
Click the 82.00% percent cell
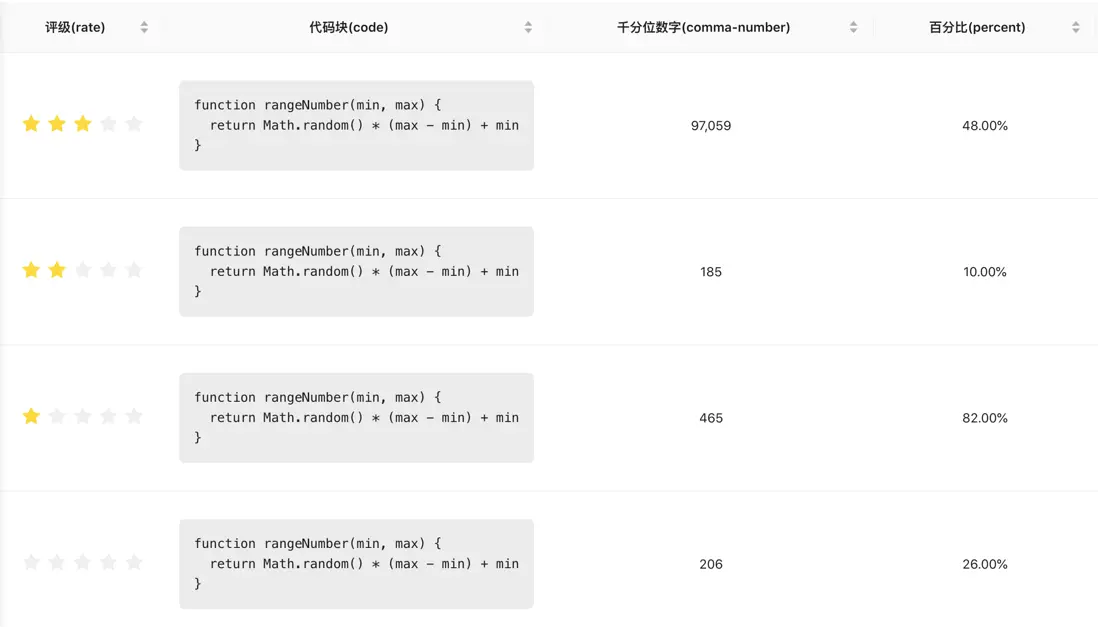[985, 418]
